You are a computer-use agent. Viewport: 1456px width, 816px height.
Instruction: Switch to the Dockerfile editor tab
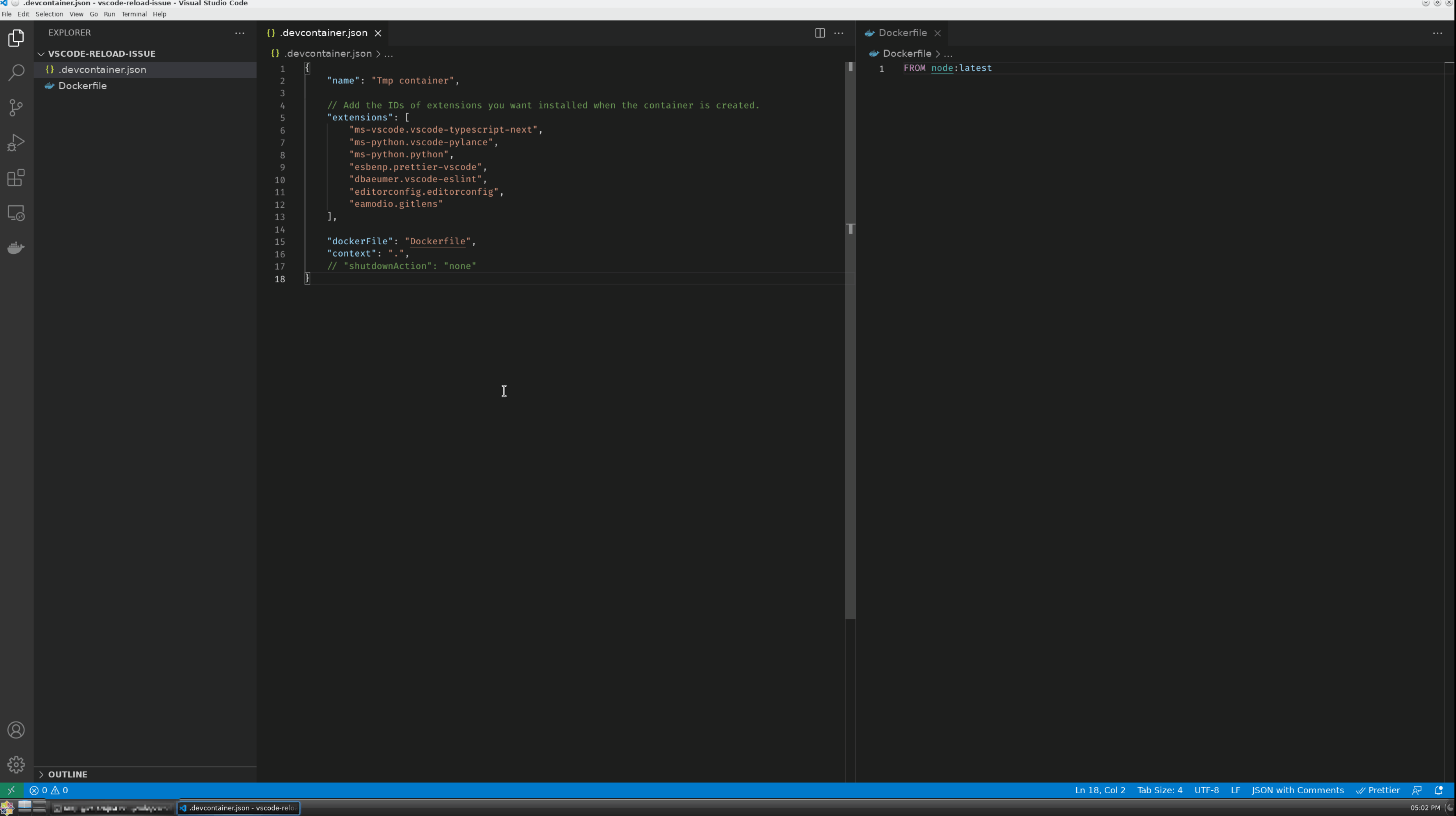point(902,33)
